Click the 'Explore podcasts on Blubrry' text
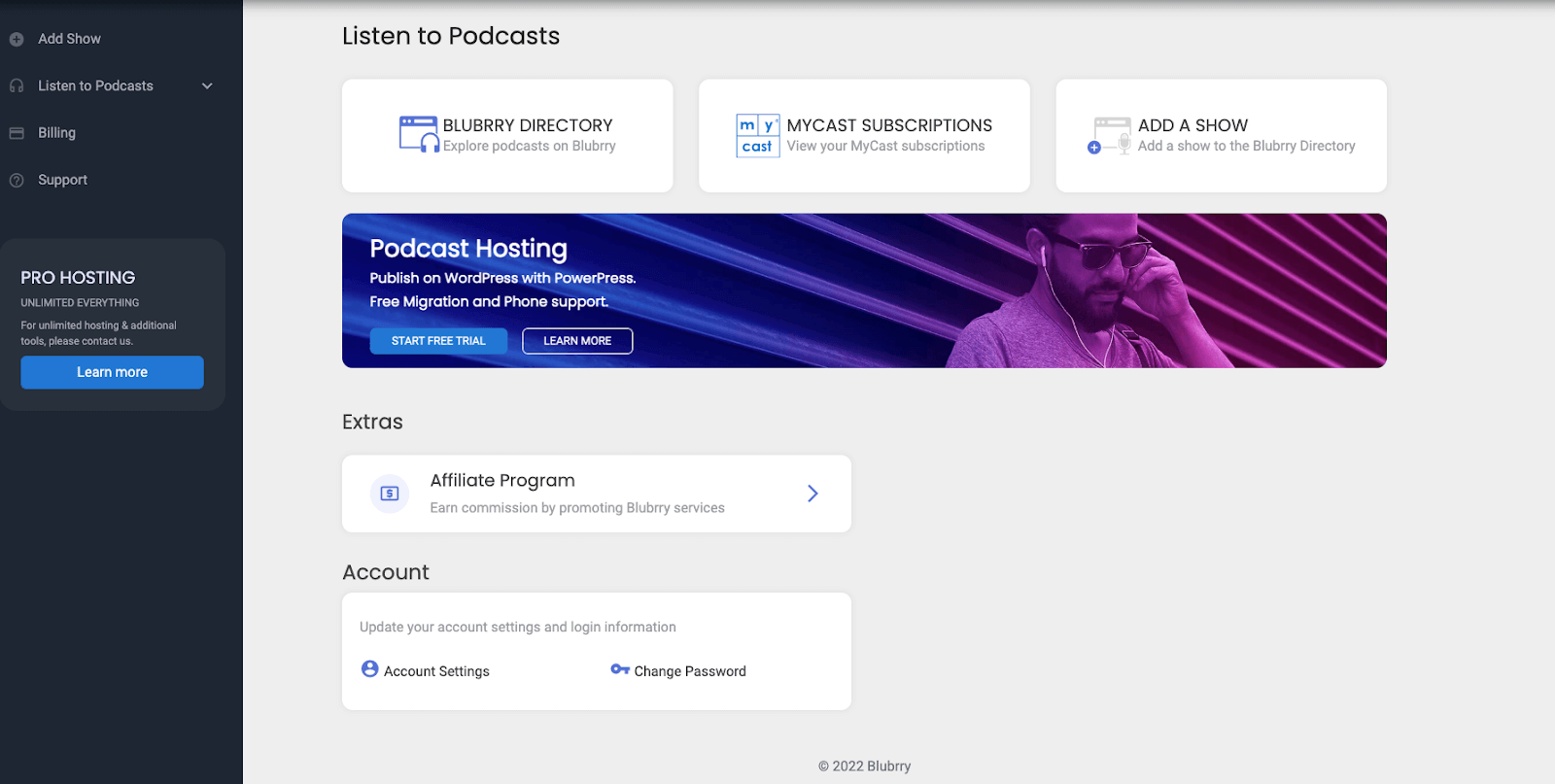The width and height of the screenshot is (1555, 784). (x=530, y=146)
